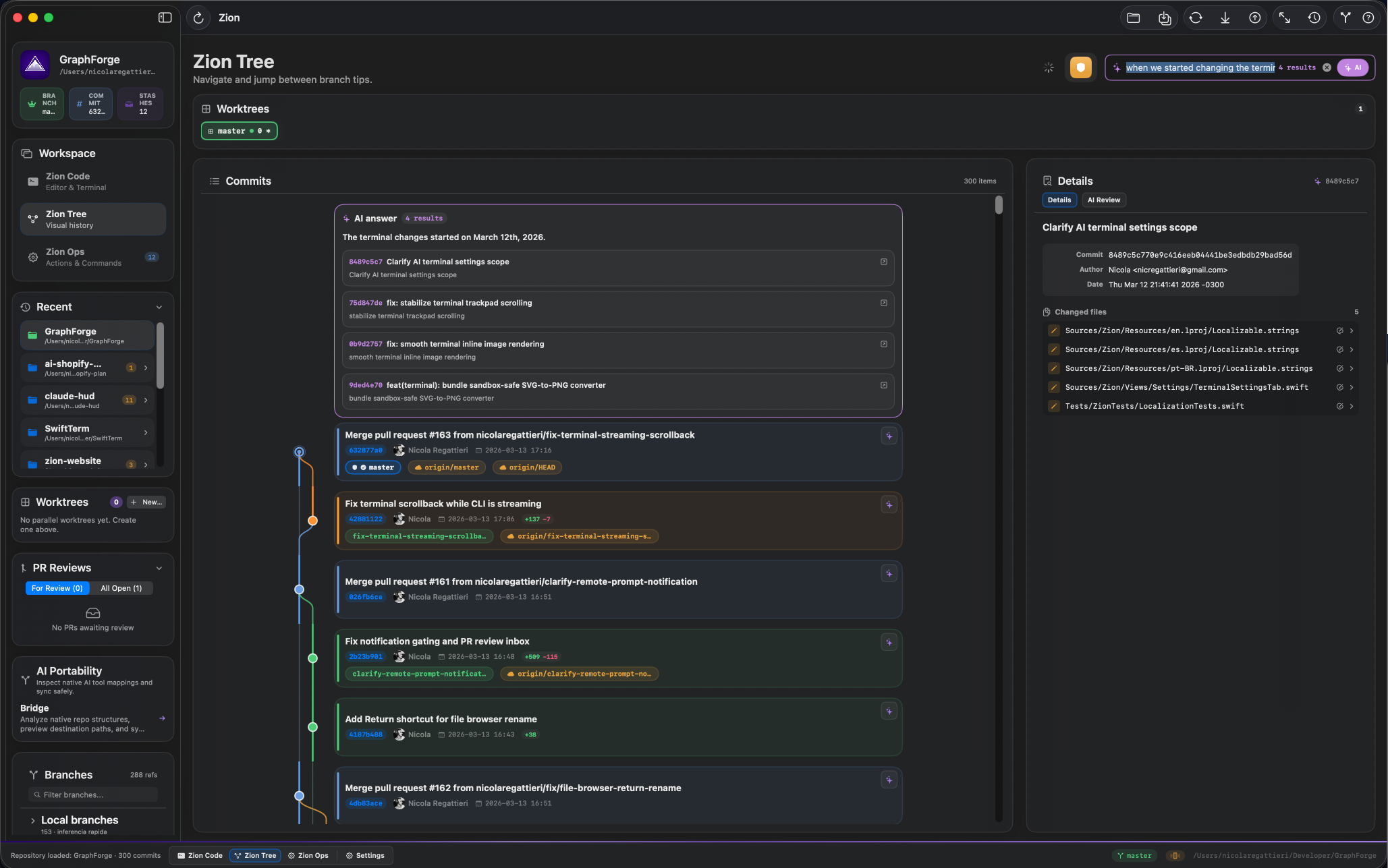
Task: Push commits using the circled up-arrow icon
Action: click(x=1254, y=18)
